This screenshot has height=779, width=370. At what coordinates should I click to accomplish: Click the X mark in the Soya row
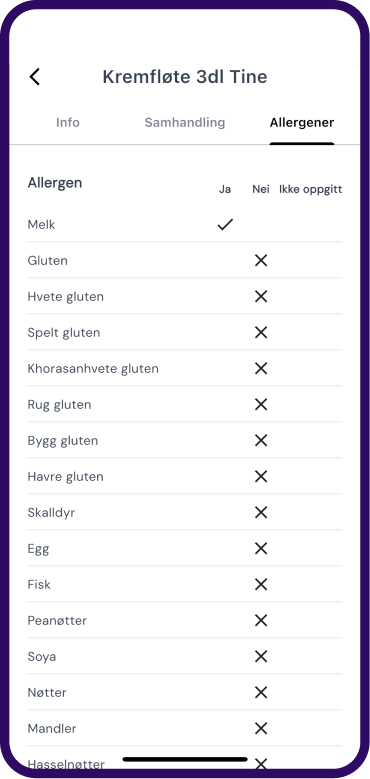pos(261,656)
